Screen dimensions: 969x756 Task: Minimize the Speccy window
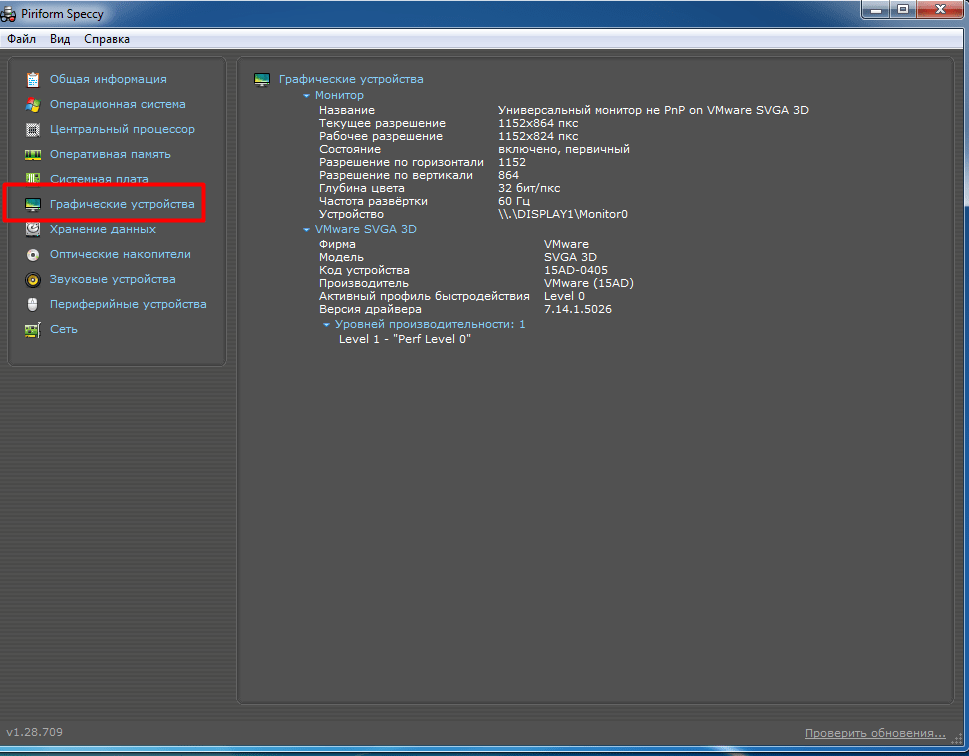[876, 10]
